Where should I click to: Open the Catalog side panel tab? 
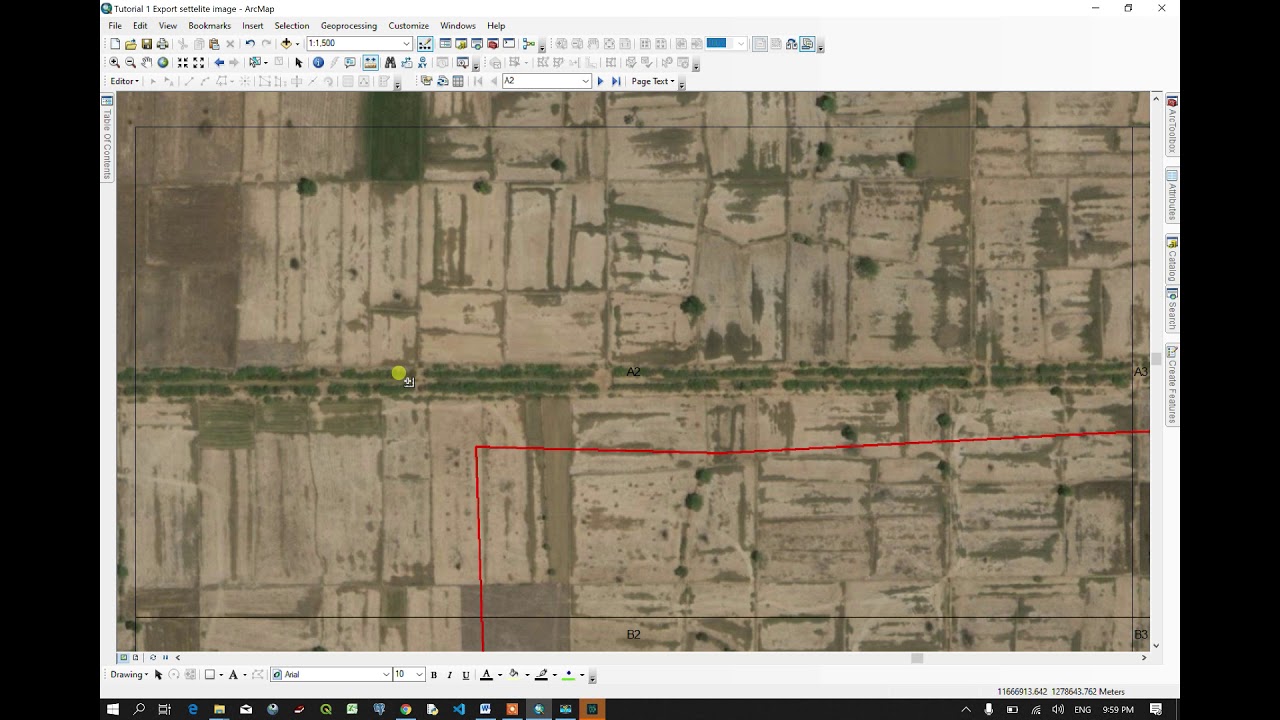(1172, 260)
